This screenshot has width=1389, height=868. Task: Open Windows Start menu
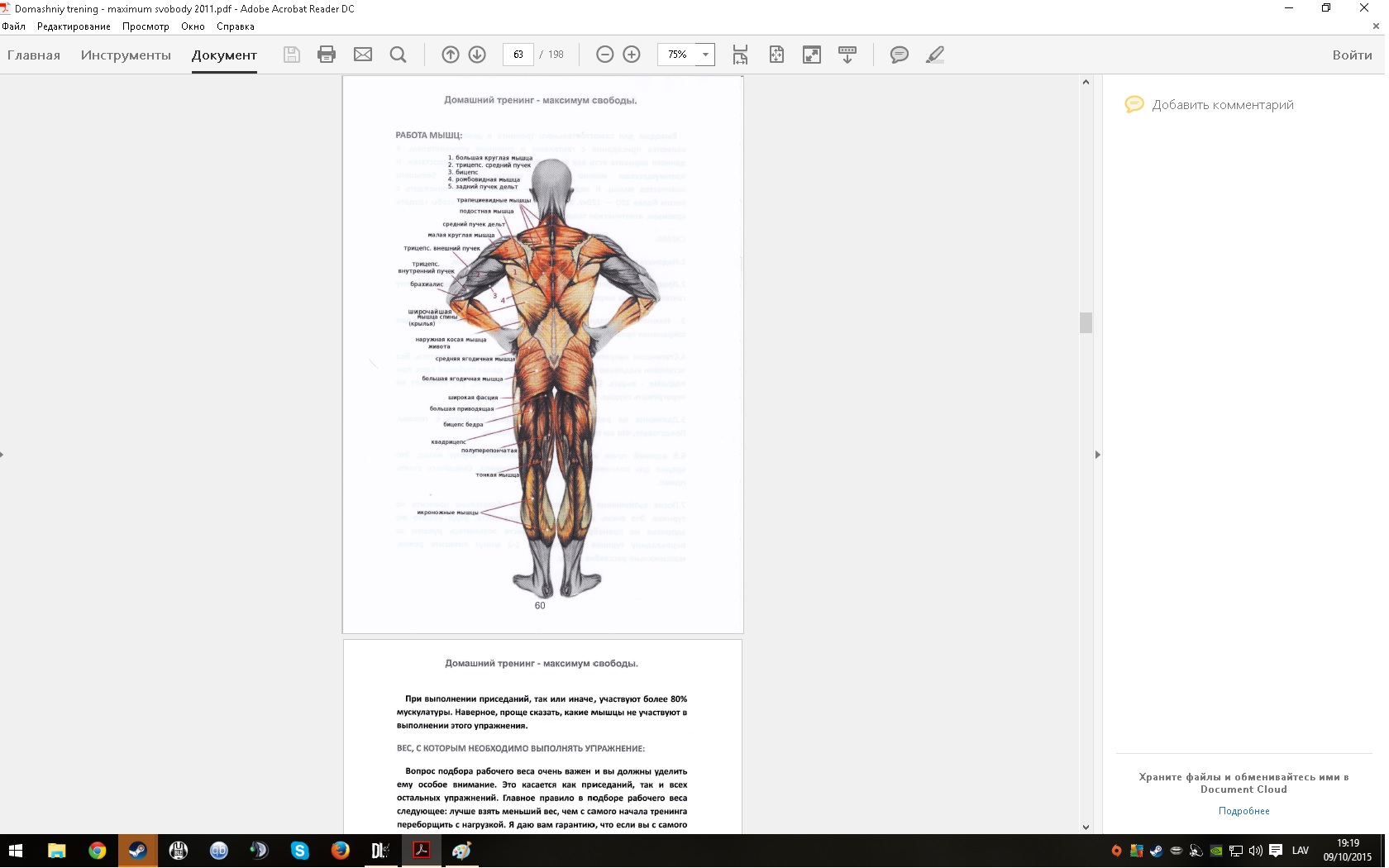16,851
